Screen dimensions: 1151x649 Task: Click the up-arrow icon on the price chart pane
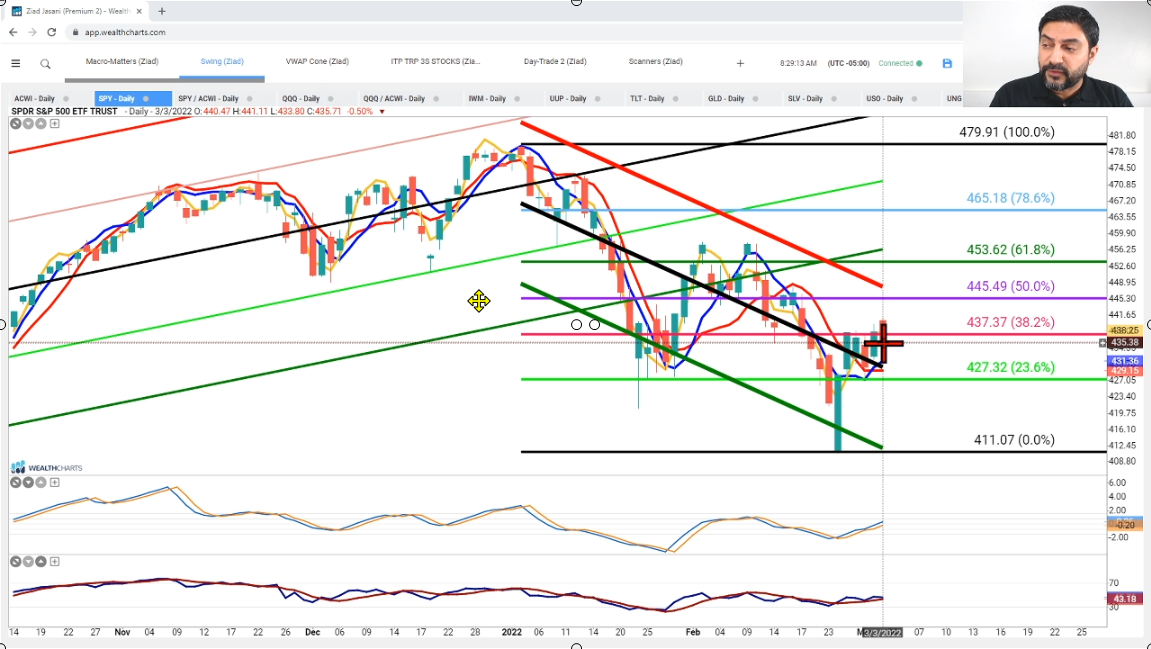pos(41,123)
